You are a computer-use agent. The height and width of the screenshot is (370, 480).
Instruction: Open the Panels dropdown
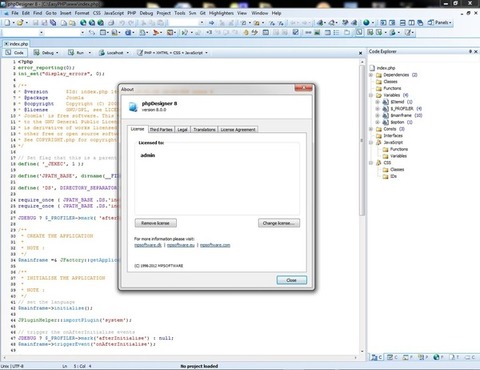click(x=440, y=22)
